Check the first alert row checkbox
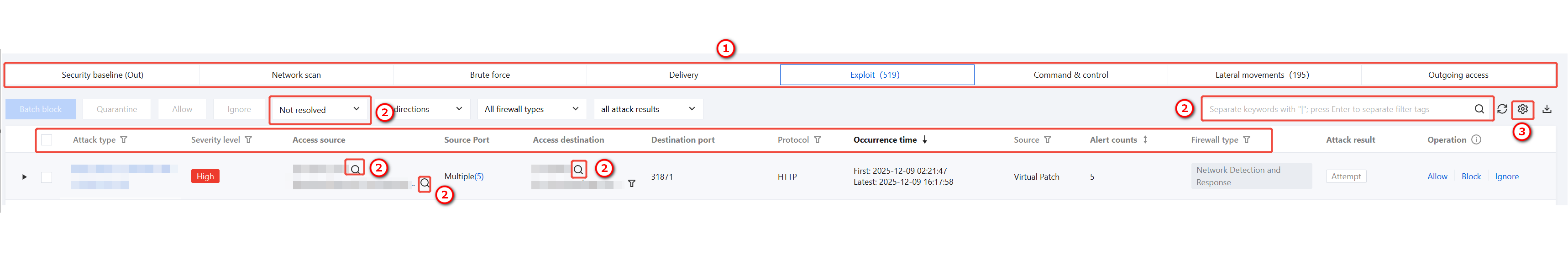 (47, 176)
